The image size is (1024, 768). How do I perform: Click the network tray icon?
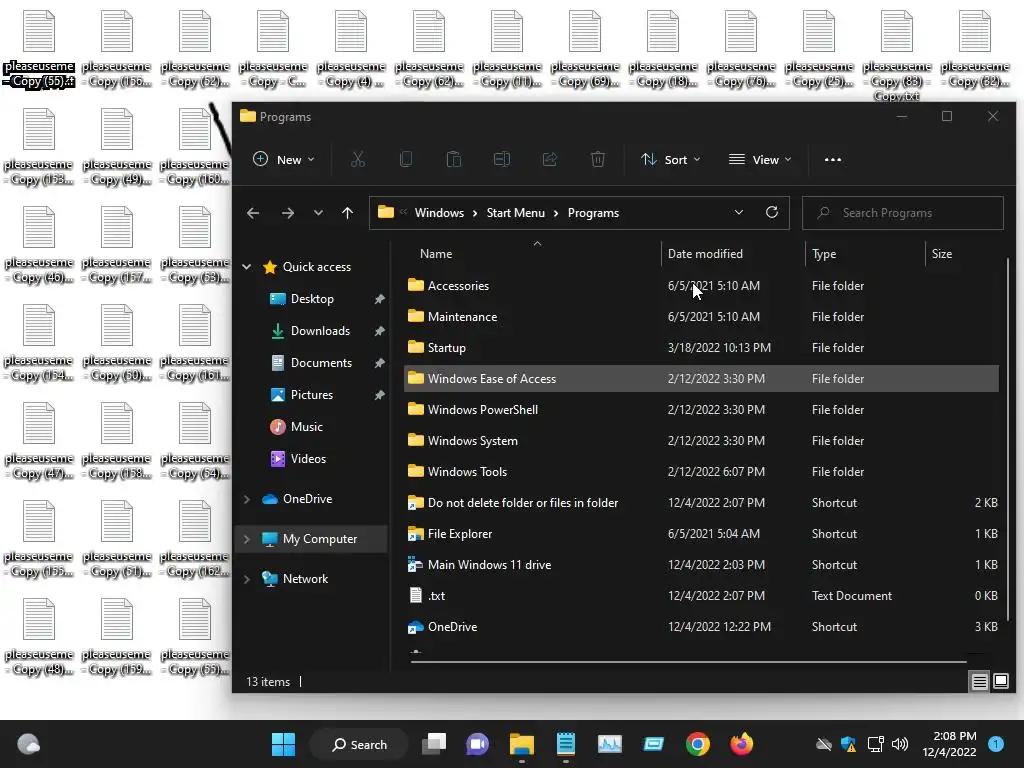click(x=875, y=744)
